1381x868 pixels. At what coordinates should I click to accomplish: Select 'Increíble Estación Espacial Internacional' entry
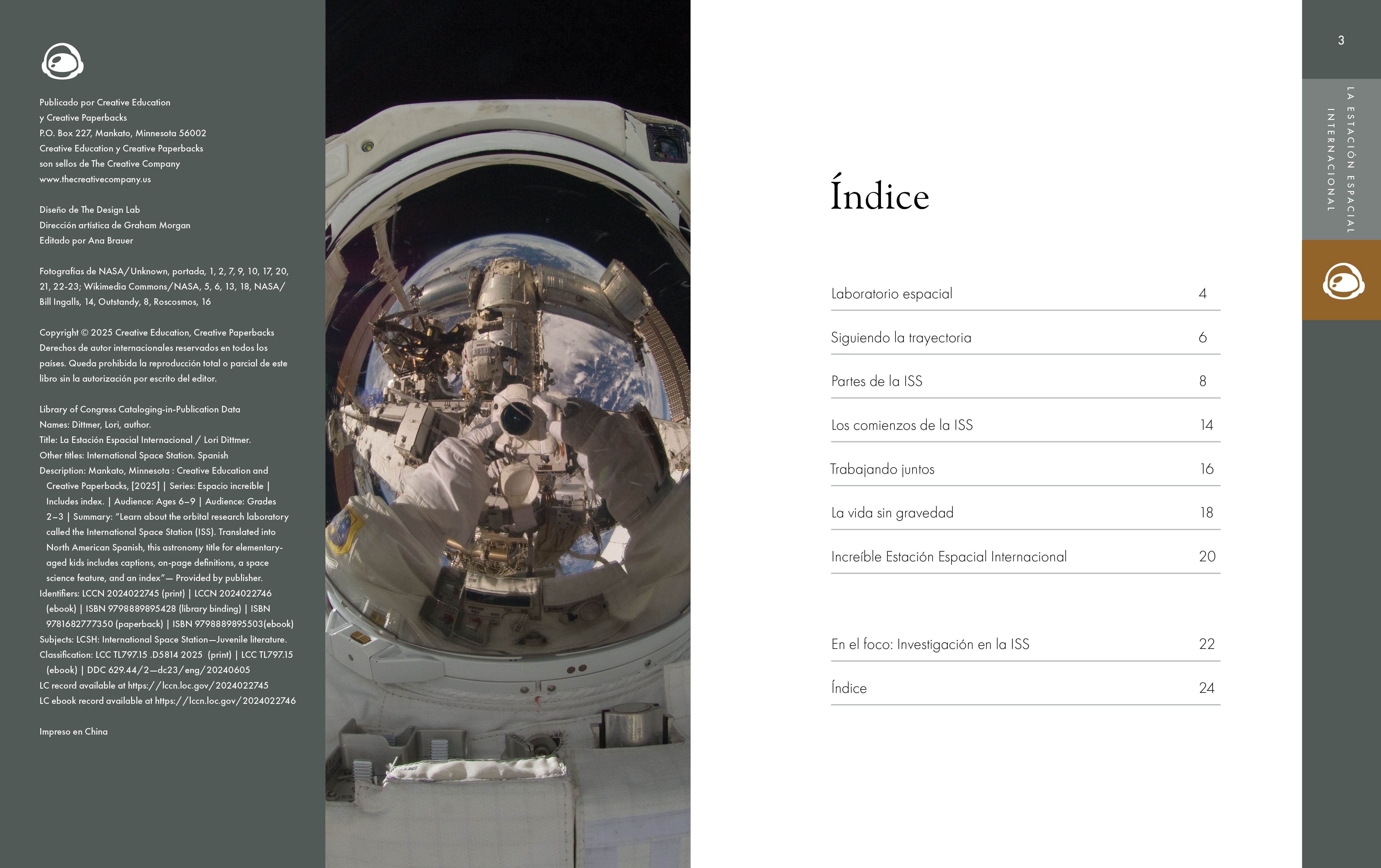(1025, 557)
